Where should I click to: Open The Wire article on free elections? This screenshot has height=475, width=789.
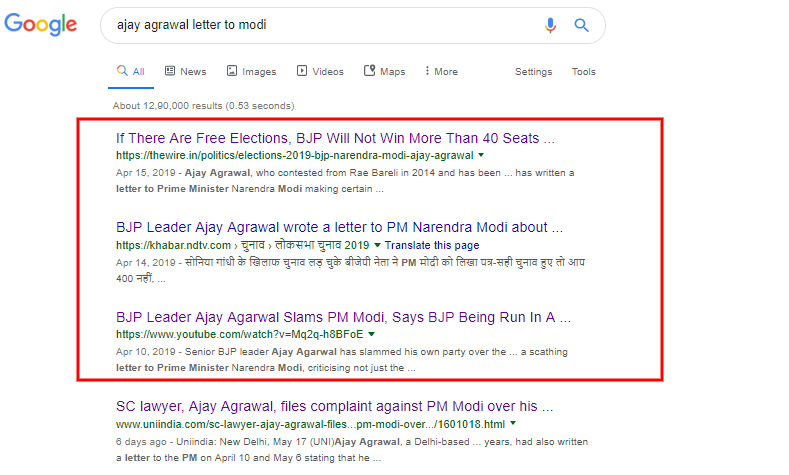(335, 138)
